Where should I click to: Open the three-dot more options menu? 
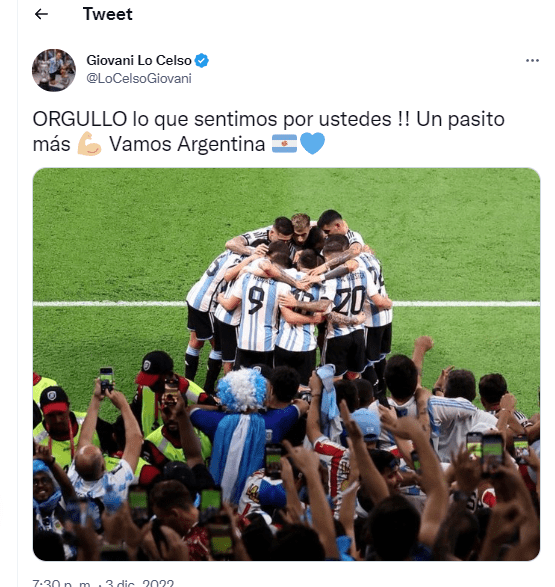click(532, 60)
